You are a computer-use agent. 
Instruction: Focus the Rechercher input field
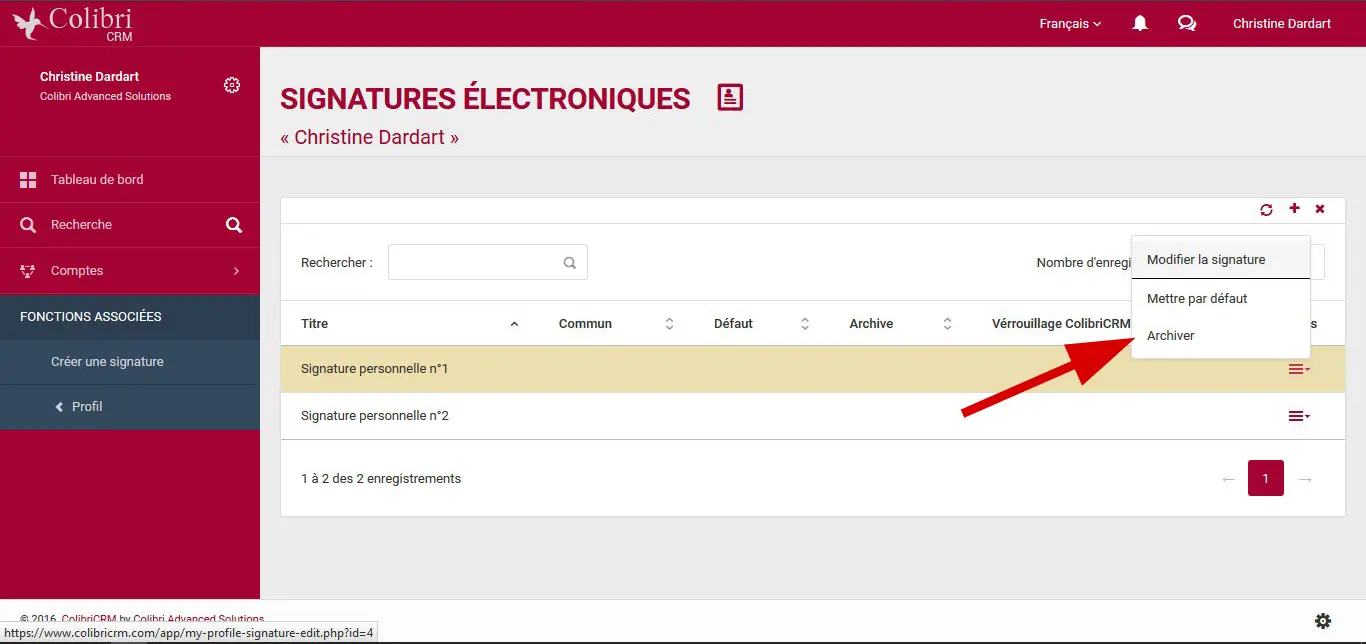coord(487,262)
